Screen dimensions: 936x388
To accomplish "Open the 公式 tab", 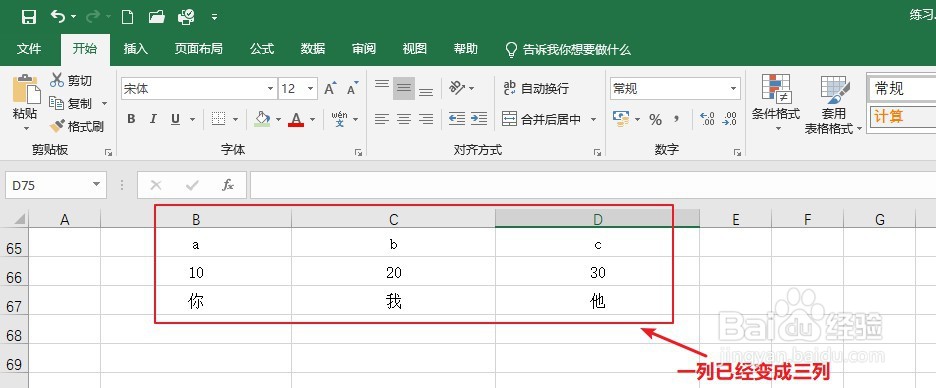I will coord(261,49).
